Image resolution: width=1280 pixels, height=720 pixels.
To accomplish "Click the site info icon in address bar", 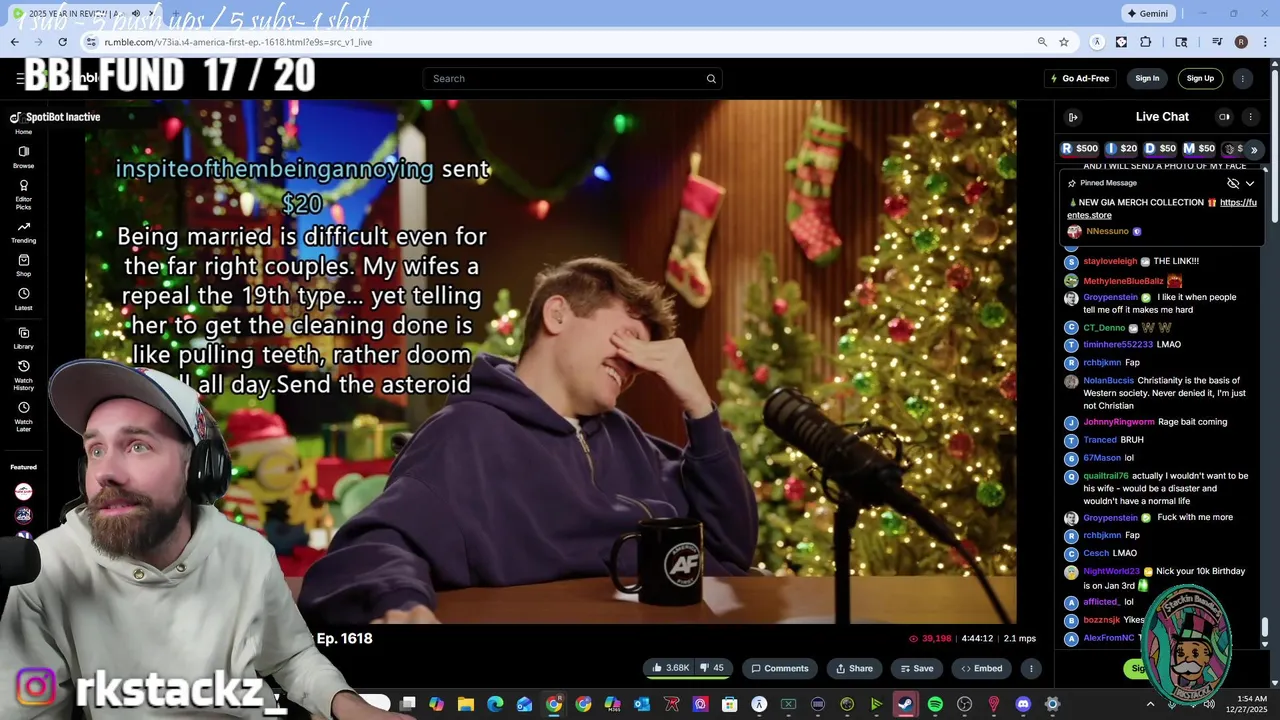I will (x=91, y=42).
